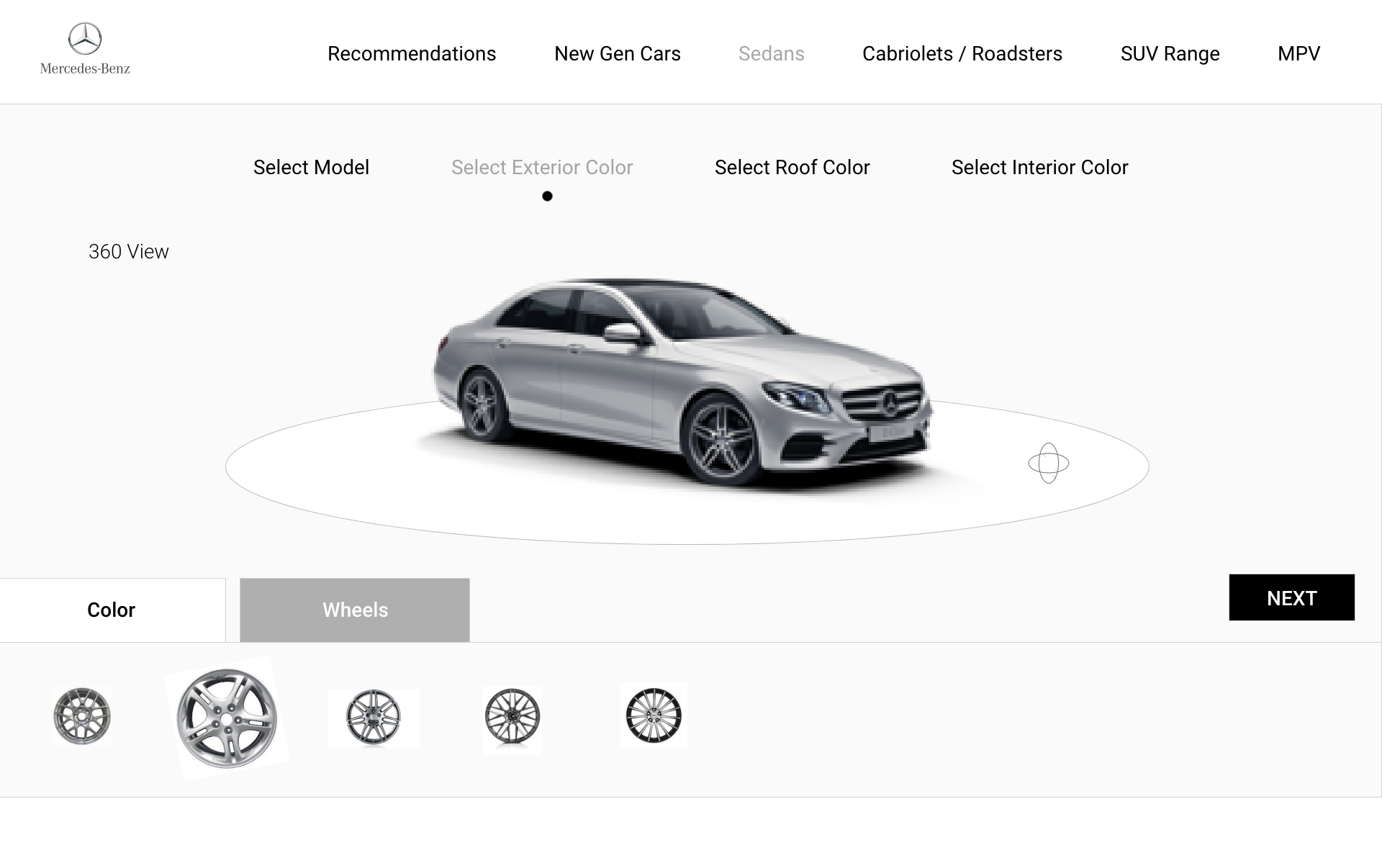Click the silver sedan car image
The image size is (1382, 868).
680,381
